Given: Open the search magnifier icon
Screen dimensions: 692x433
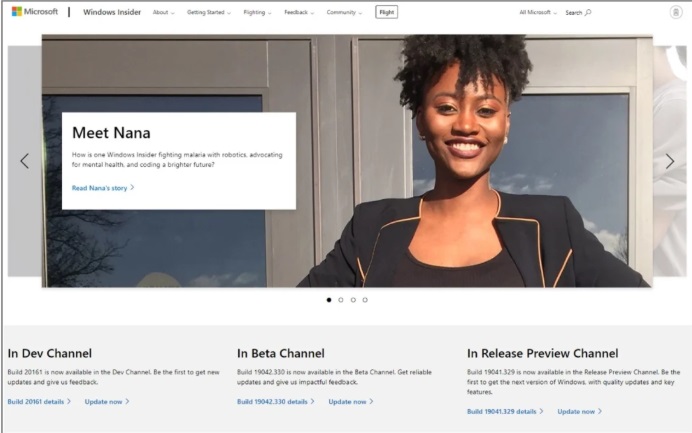Looking at the screenshot, I should click(x=588, y=13).
